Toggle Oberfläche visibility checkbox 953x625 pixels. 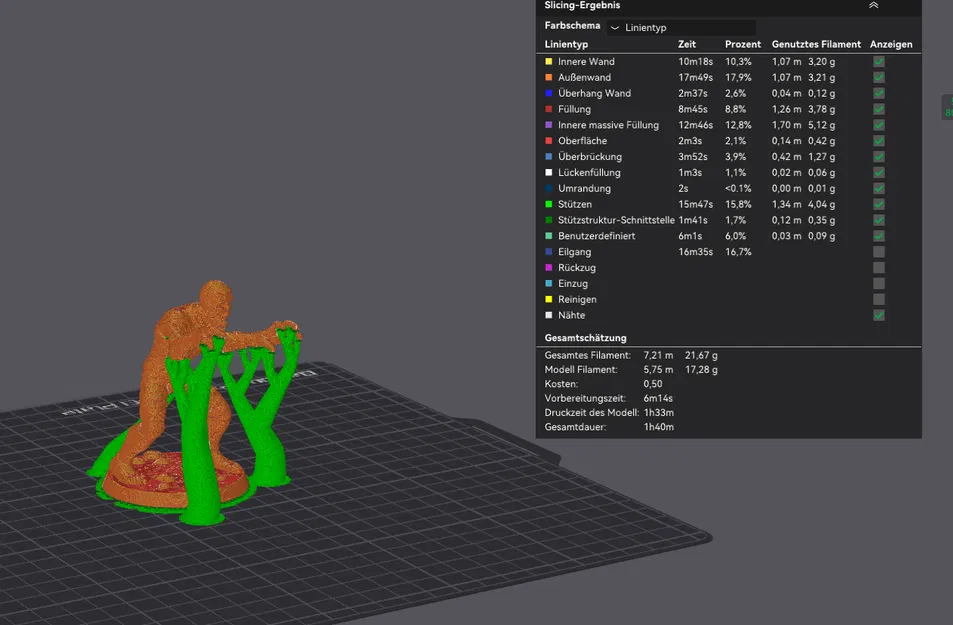point(879,140)
